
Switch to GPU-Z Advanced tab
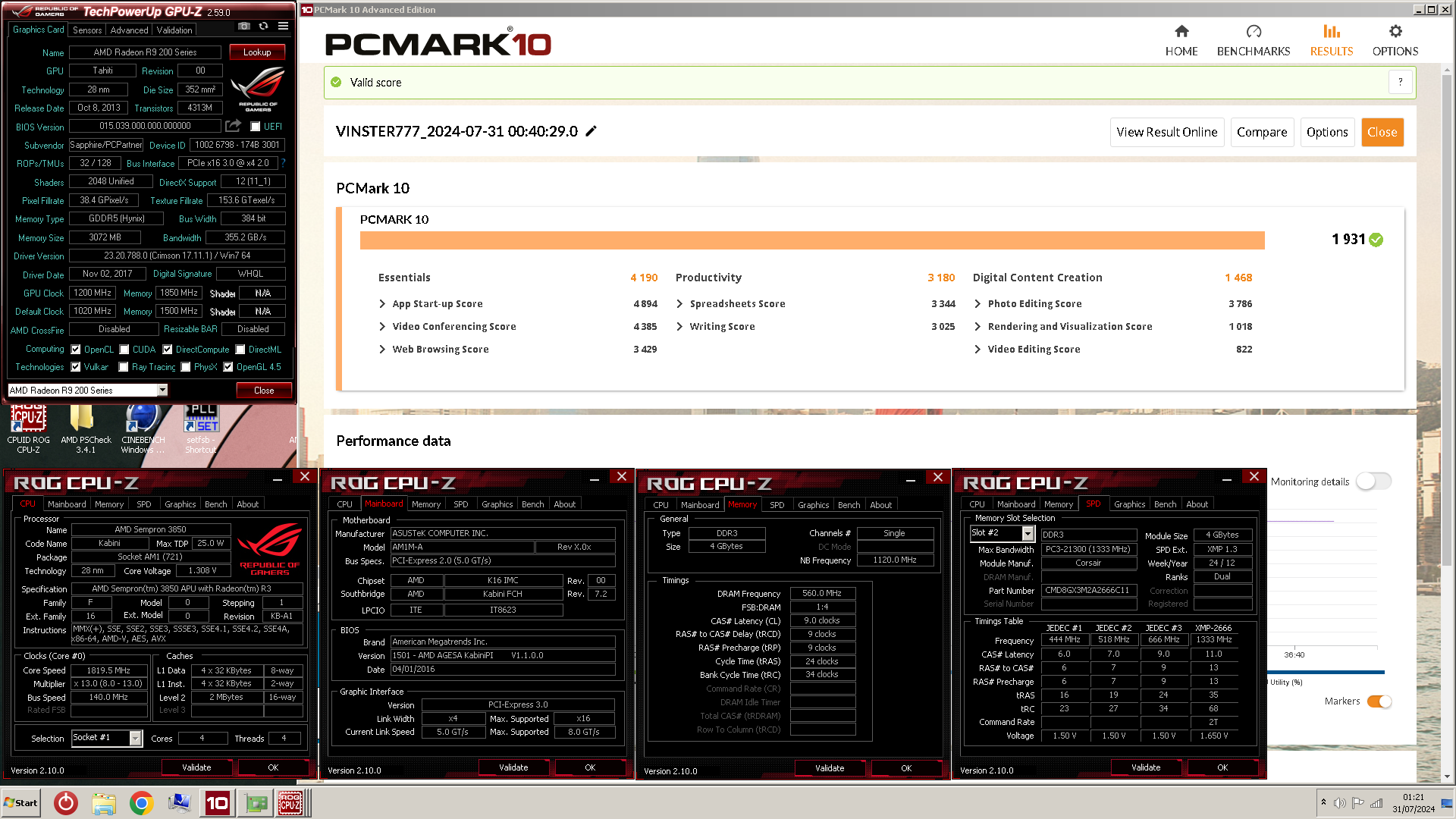click(129, 30)
